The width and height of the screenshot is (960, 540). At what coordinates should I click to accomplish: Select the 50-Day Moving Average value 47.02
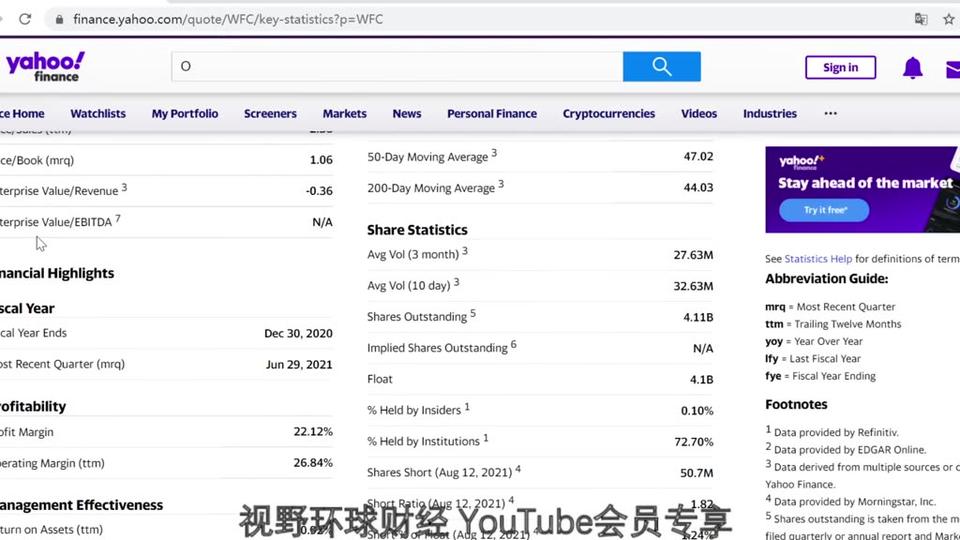click(698, 156)
